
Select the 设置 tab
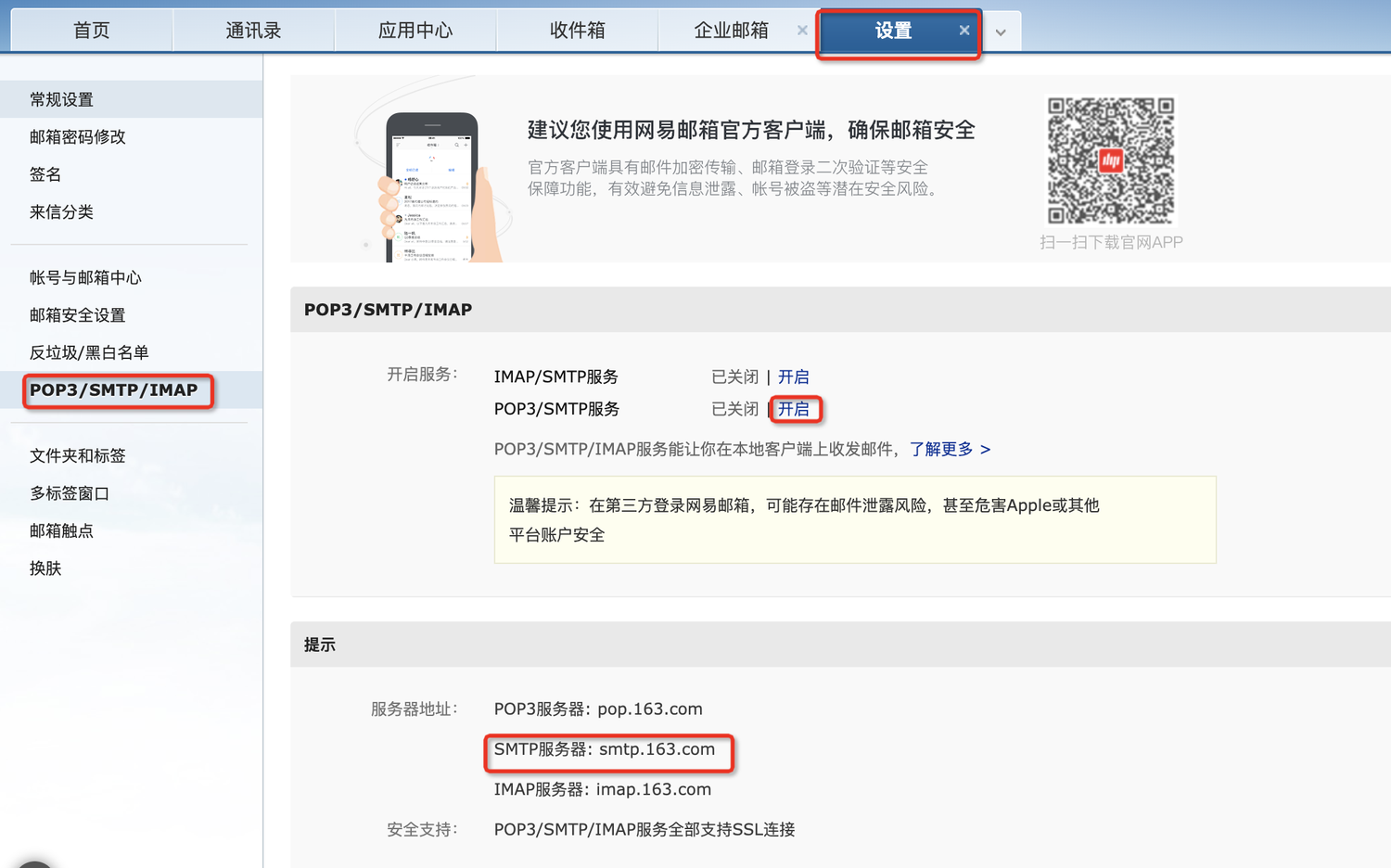(893, 31)
